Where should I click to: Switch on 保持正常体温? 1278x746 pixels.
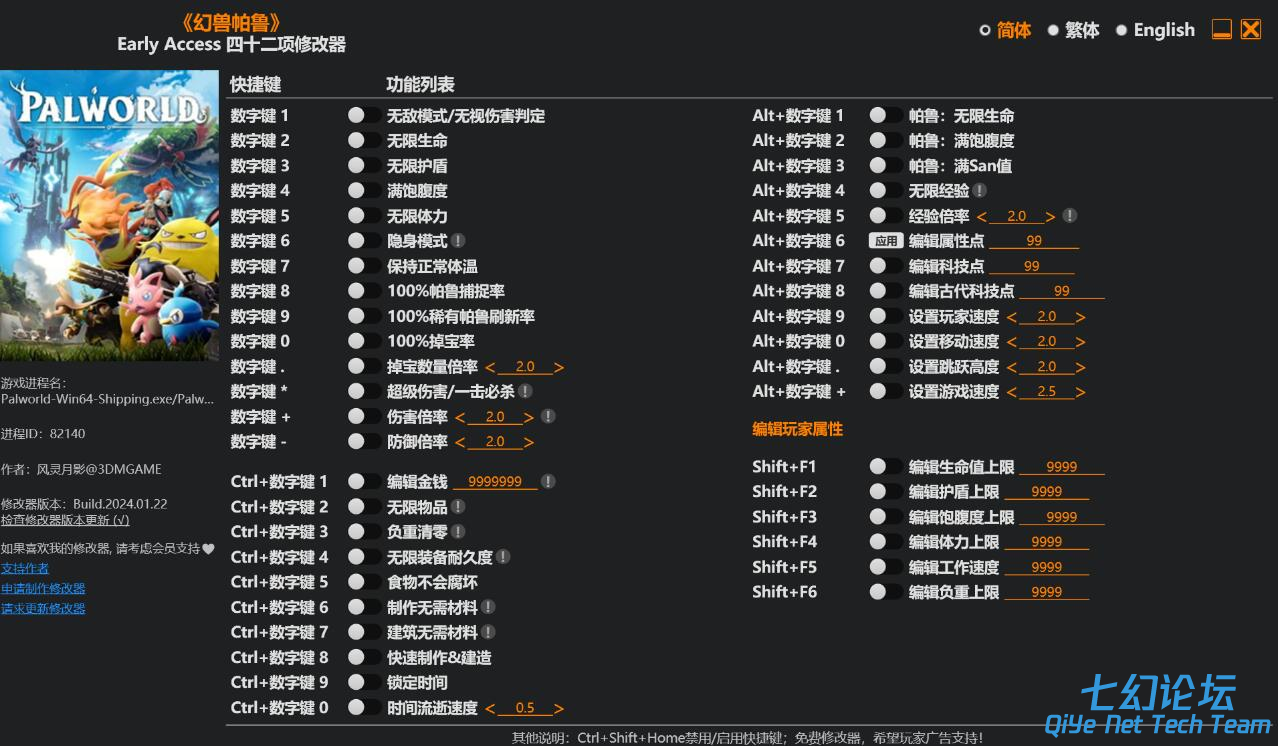[x=364, y=266]
